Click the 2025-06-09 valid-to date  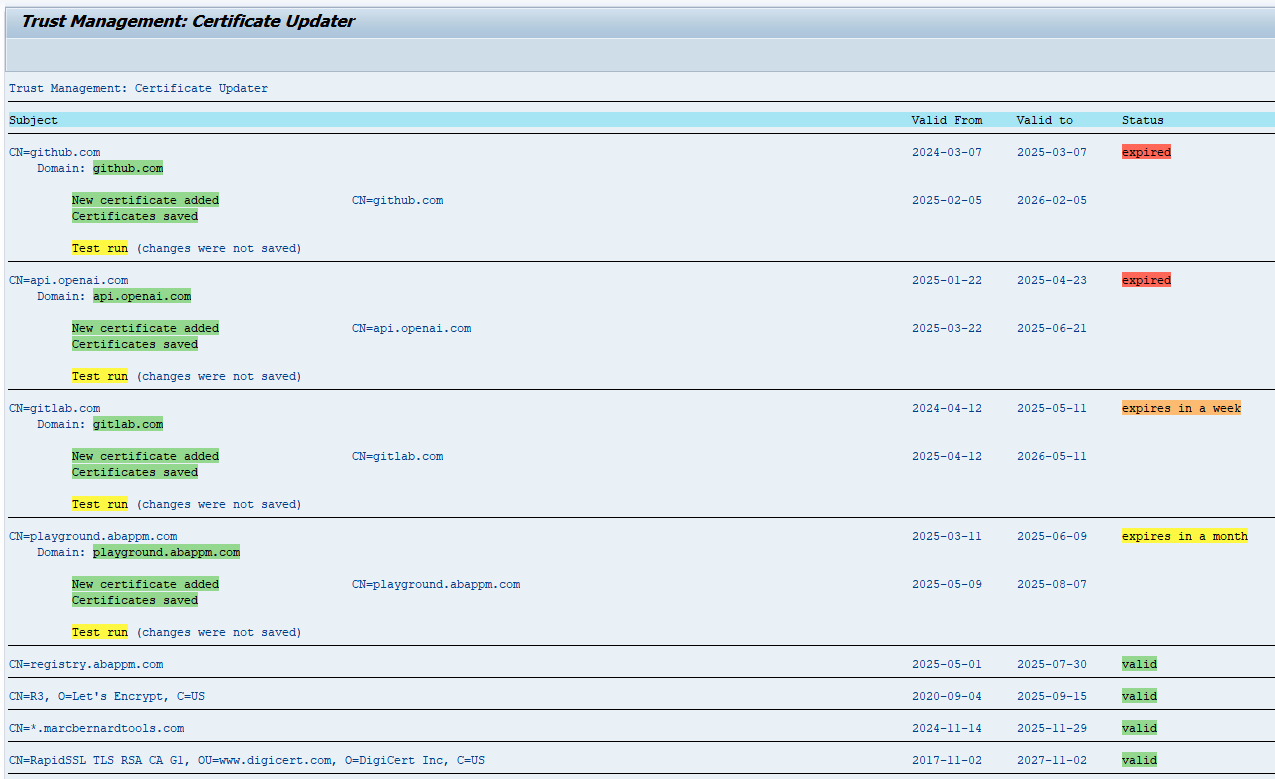coord(1052,536)
